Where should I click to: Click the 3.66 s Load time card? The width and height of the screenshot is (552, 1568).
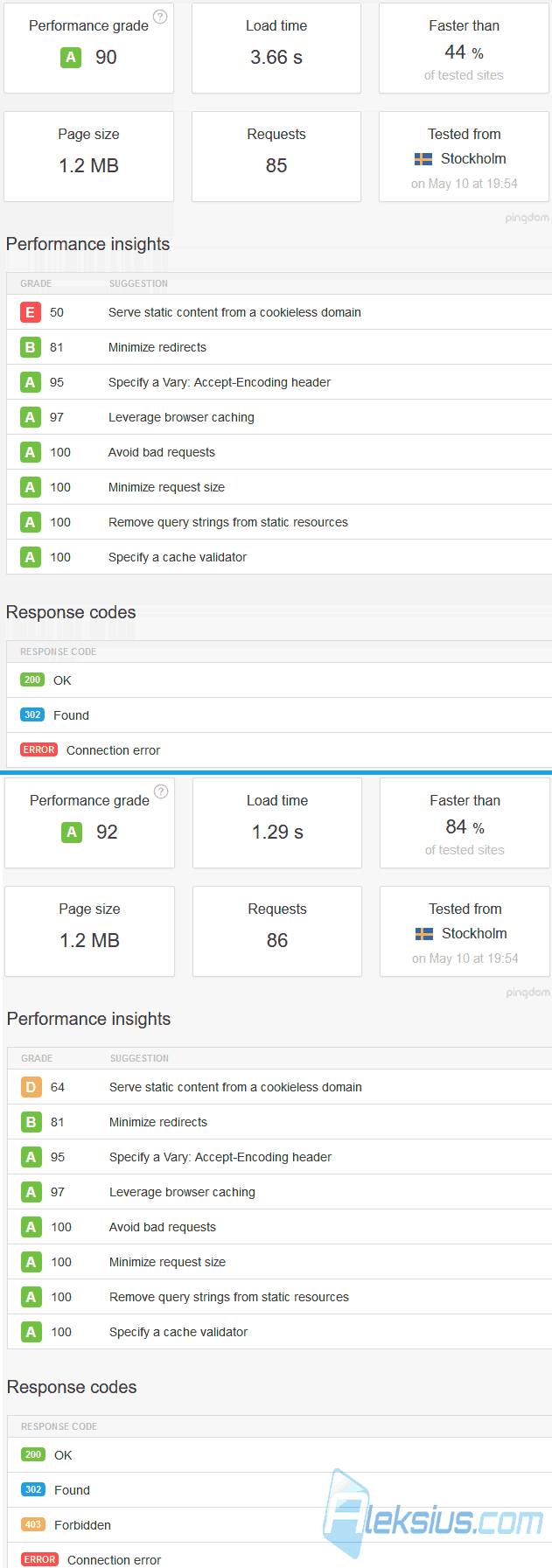click(276, 48)
